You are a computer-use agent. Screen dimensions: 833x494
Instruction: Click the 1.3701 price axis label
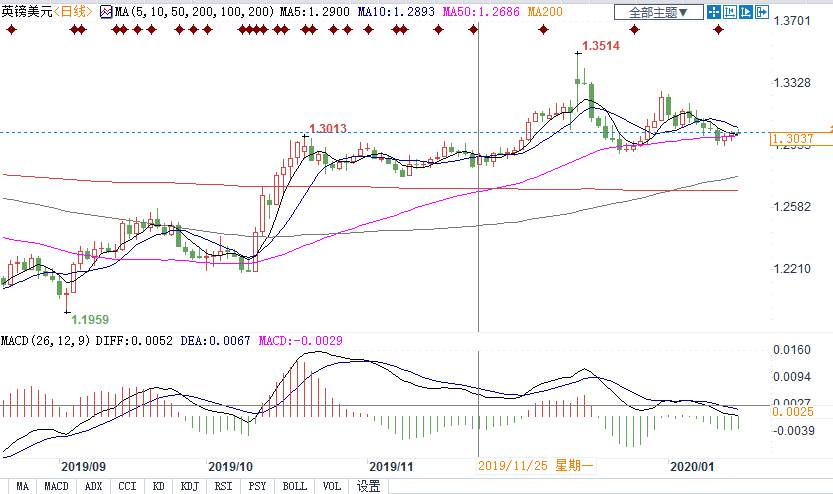(x=792, y=21)
